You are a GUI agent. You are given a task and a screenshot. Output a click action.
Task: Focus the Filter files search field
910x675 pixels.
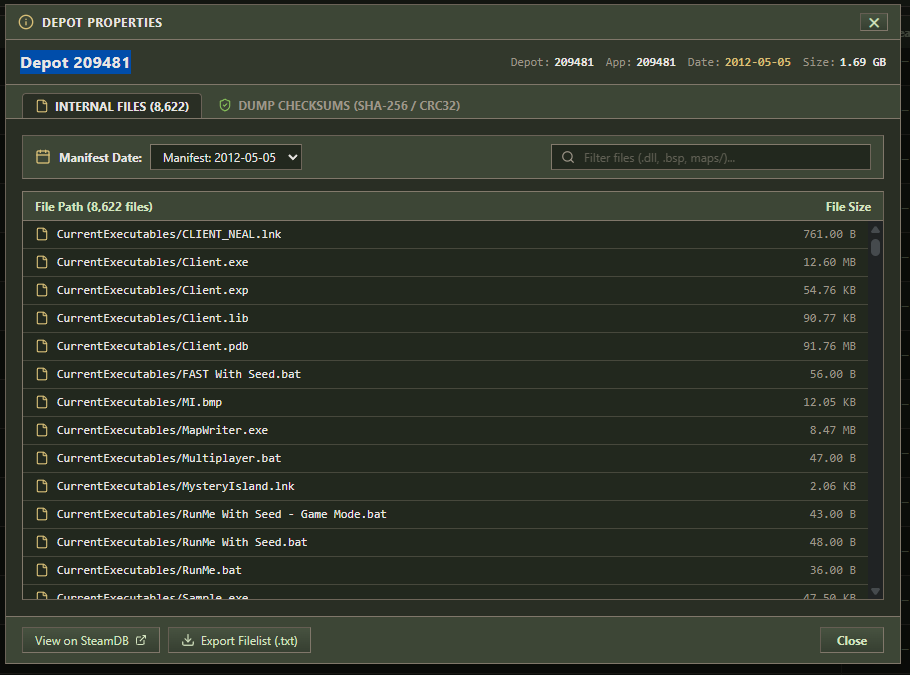pyautogui.click(x=710, y=157)
